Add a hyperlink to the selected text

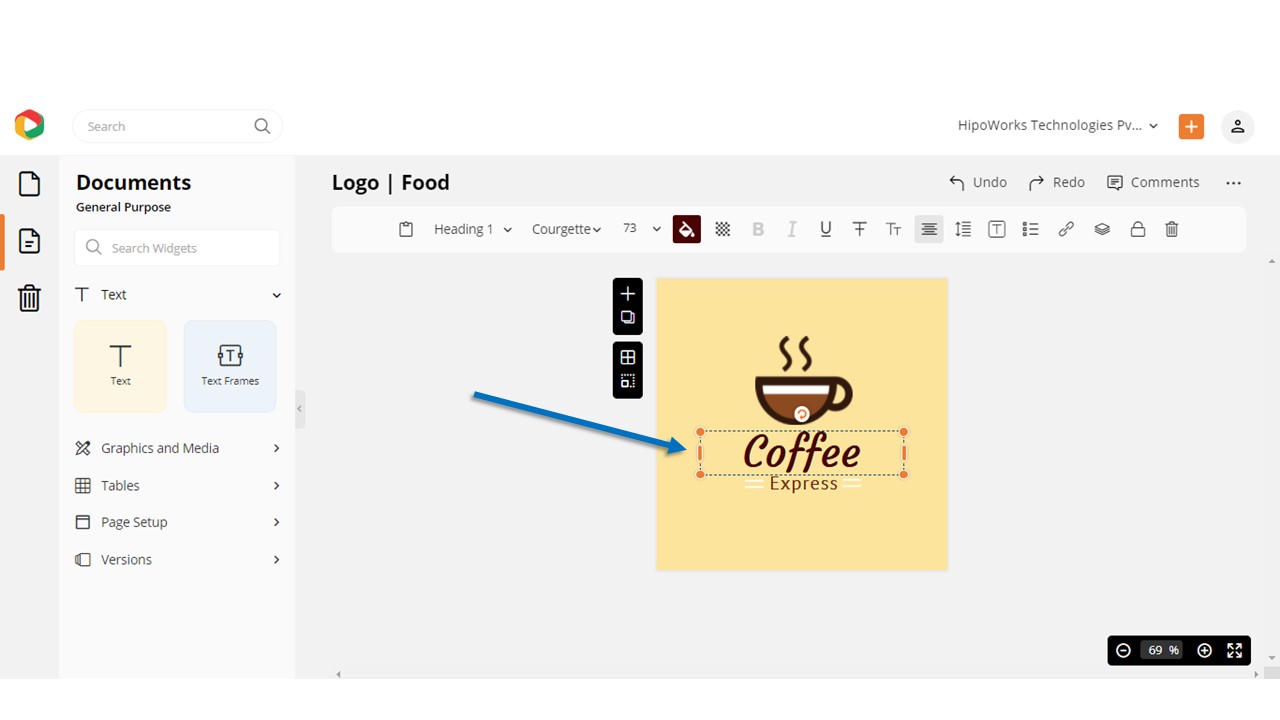point(1066,229)
